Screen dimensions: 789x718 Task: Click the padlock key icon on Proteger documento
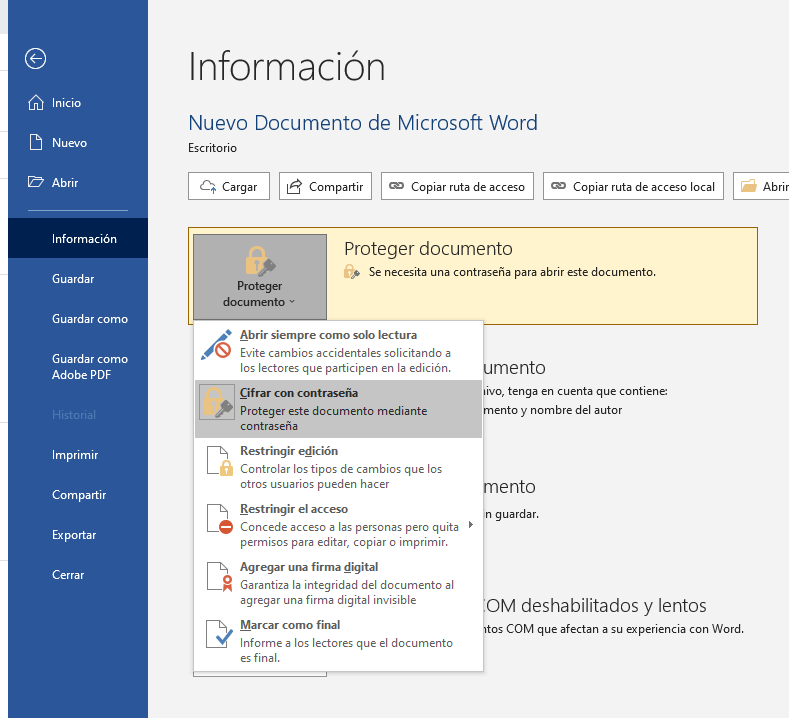(x=260, y=261)
